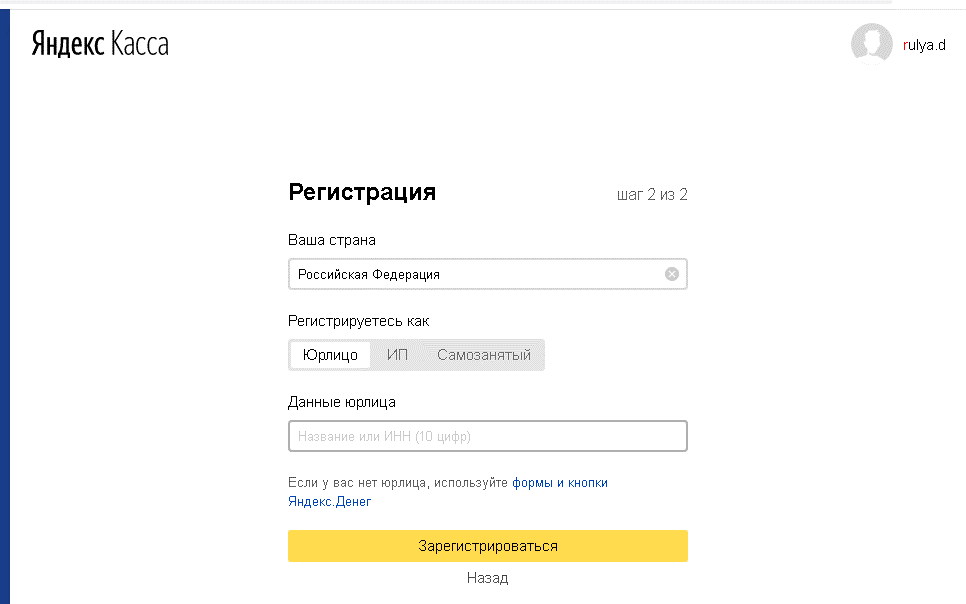Image resolution: width=966 pixels, height=604 pixels.
Task: Follow the Яндекс.Денег link text
Action: pyautogui.click(x=329, y=501)
